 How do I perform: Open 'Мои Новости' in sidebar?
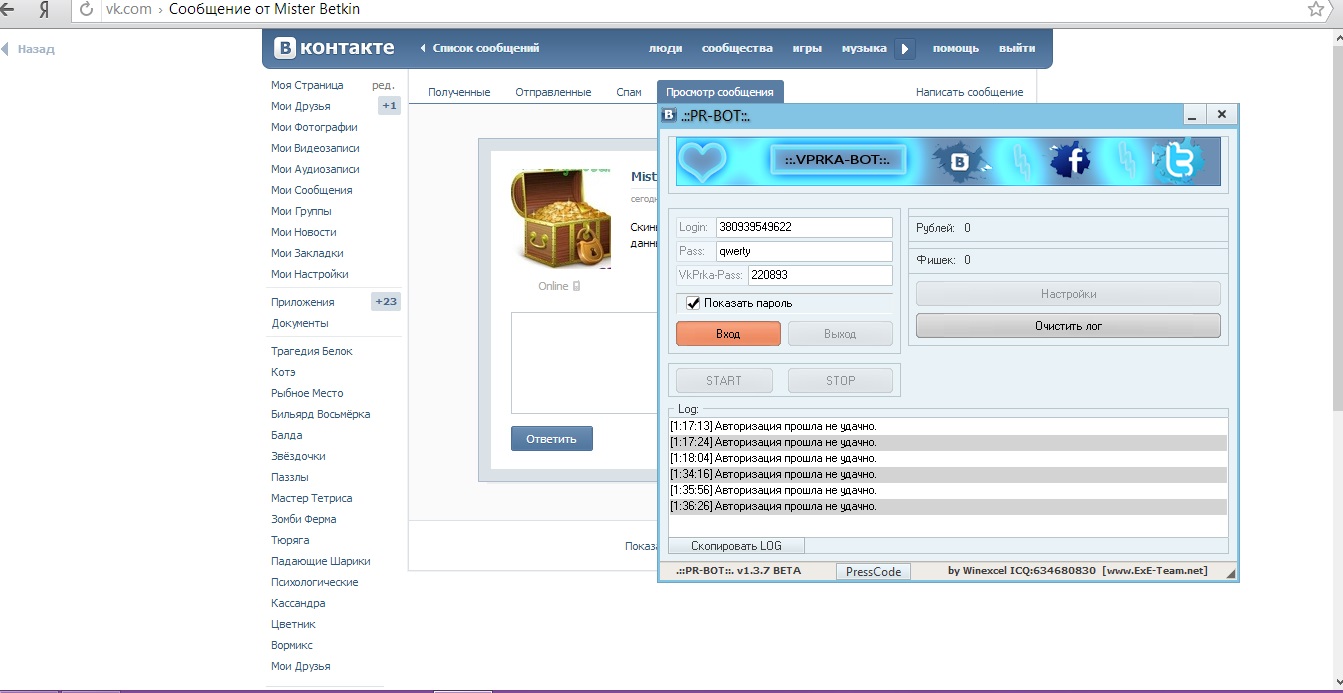pyautogui.click(x=304, y=232)
